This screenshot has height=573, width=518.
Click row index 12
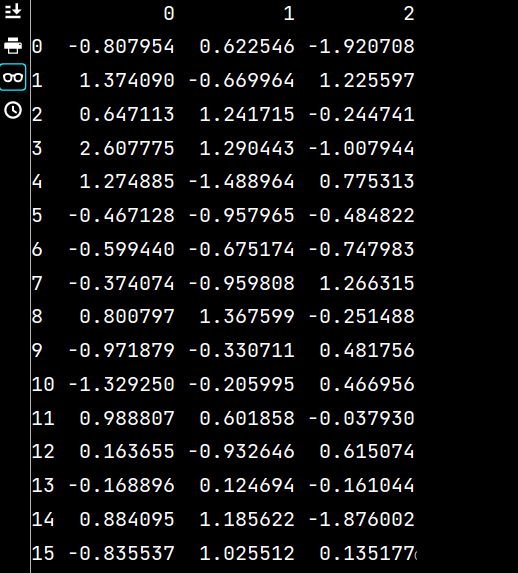click(43, 452)
